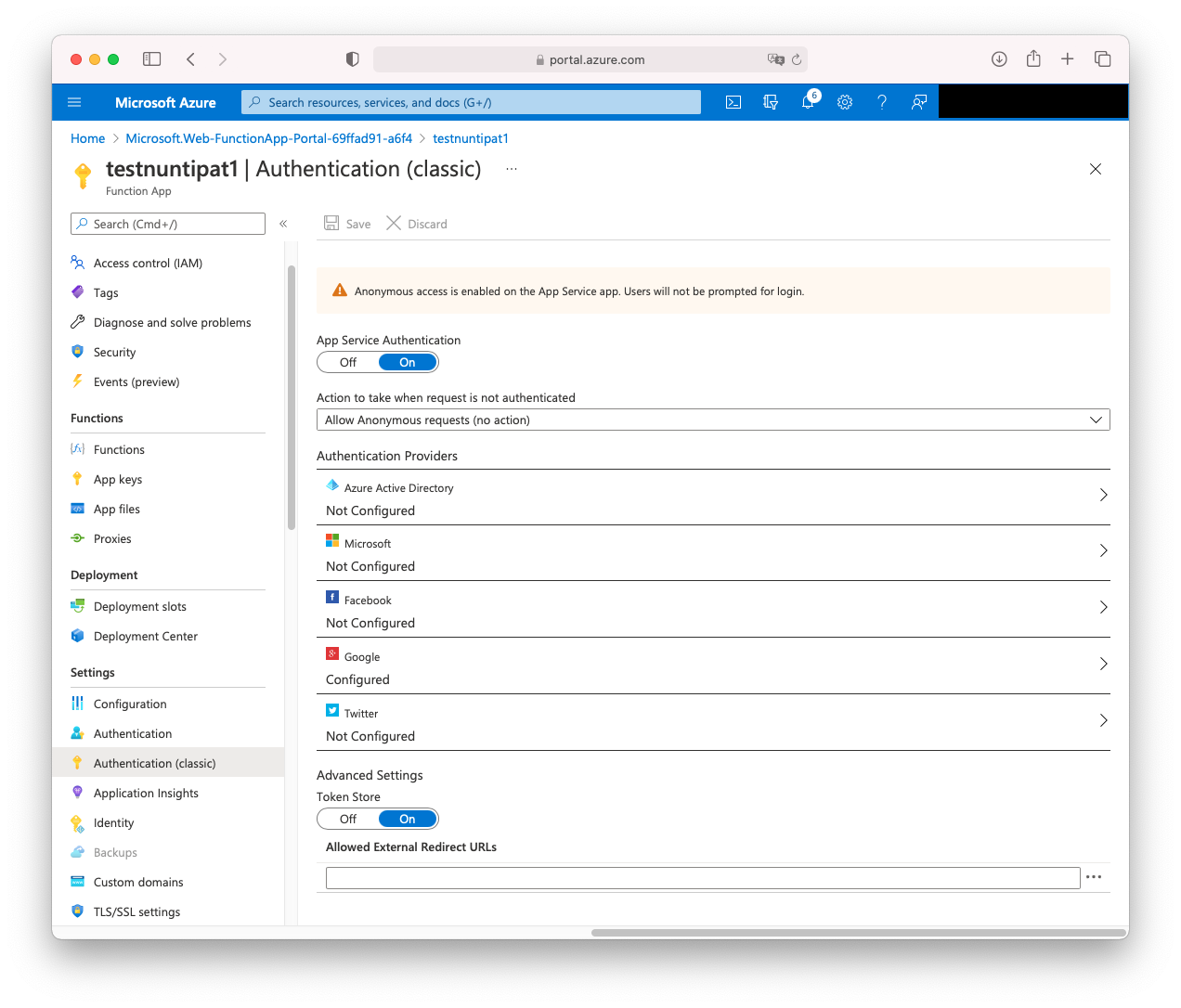The image size is (1181, 1008).
Task: Click the Save disk icon
Action: coord(331,224)
